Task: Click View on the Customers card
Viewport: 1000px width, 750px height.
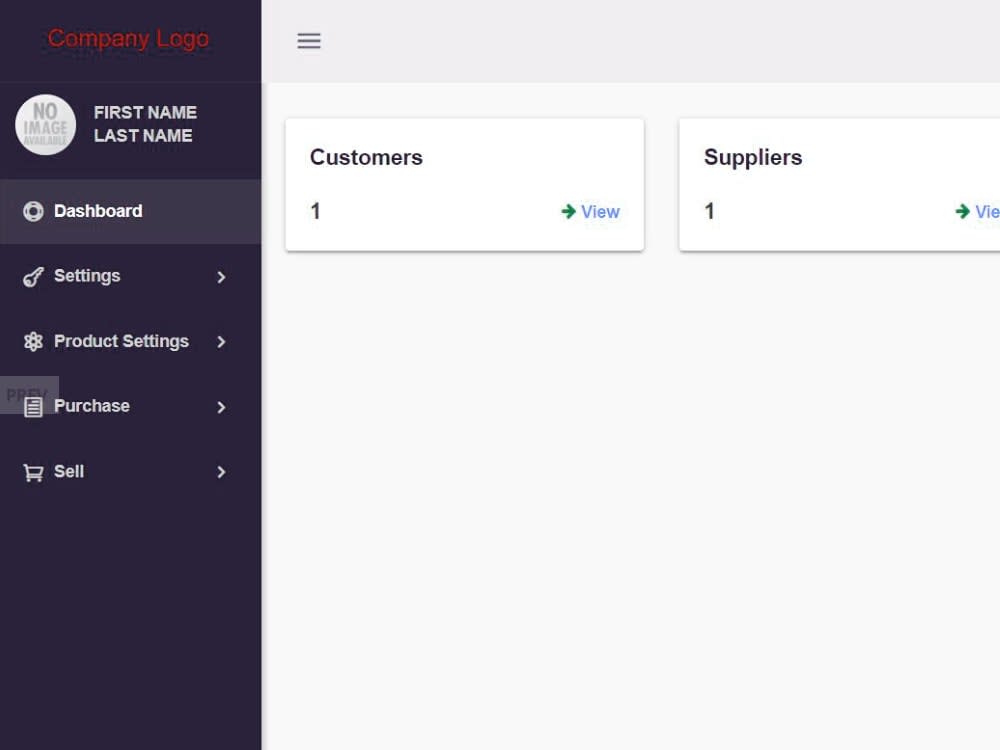Action: coord(600,211)
